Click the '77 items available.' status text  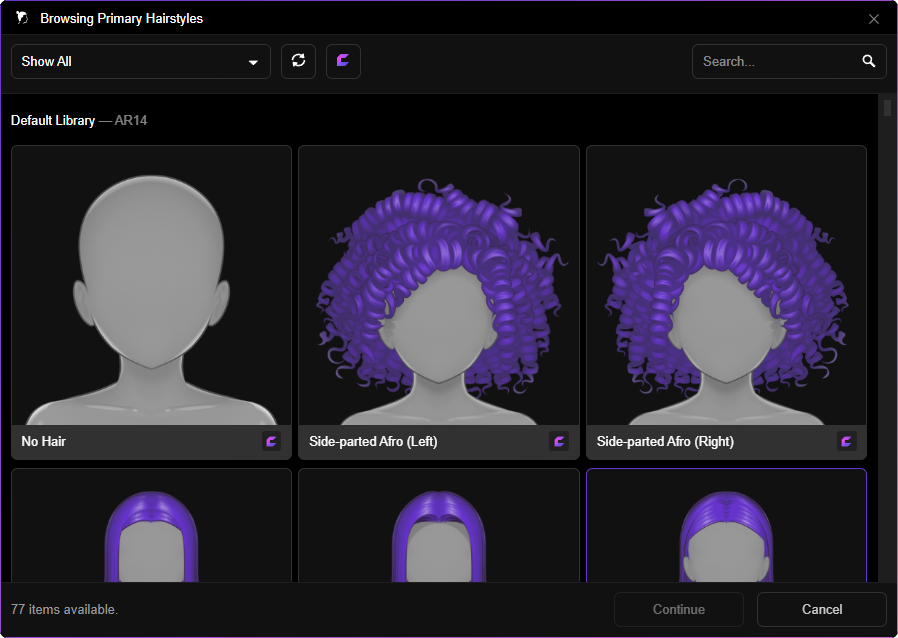click(x=64, y=609)
